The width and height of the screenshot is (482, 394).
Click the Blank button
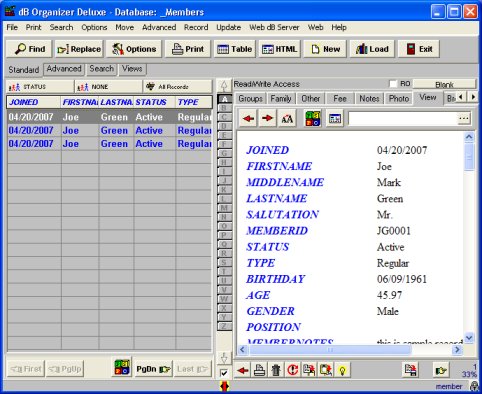tap(444, 84)
